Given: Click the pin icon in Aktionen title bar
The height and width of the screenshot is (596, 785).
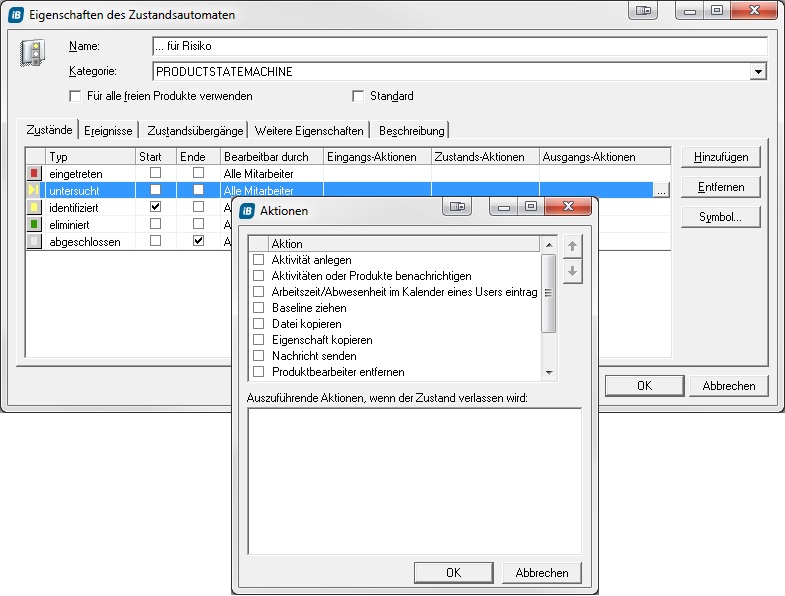Looking at the screenshot, I should 458,207.
